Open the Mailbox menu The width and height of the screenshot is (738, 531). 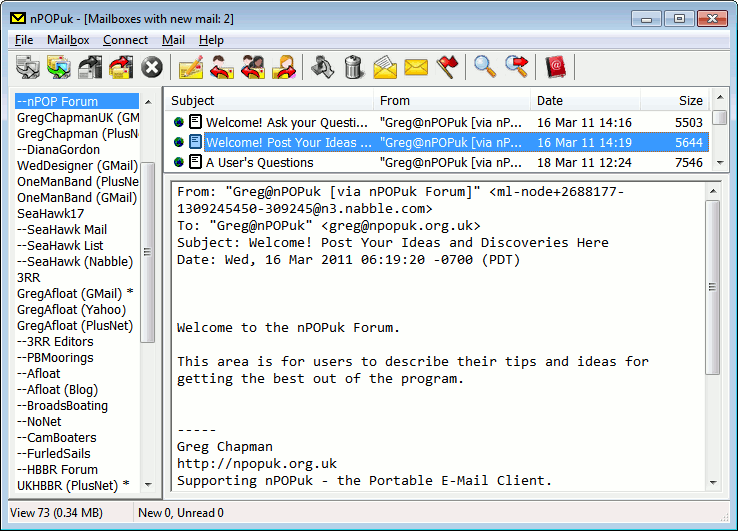point(68,40)
